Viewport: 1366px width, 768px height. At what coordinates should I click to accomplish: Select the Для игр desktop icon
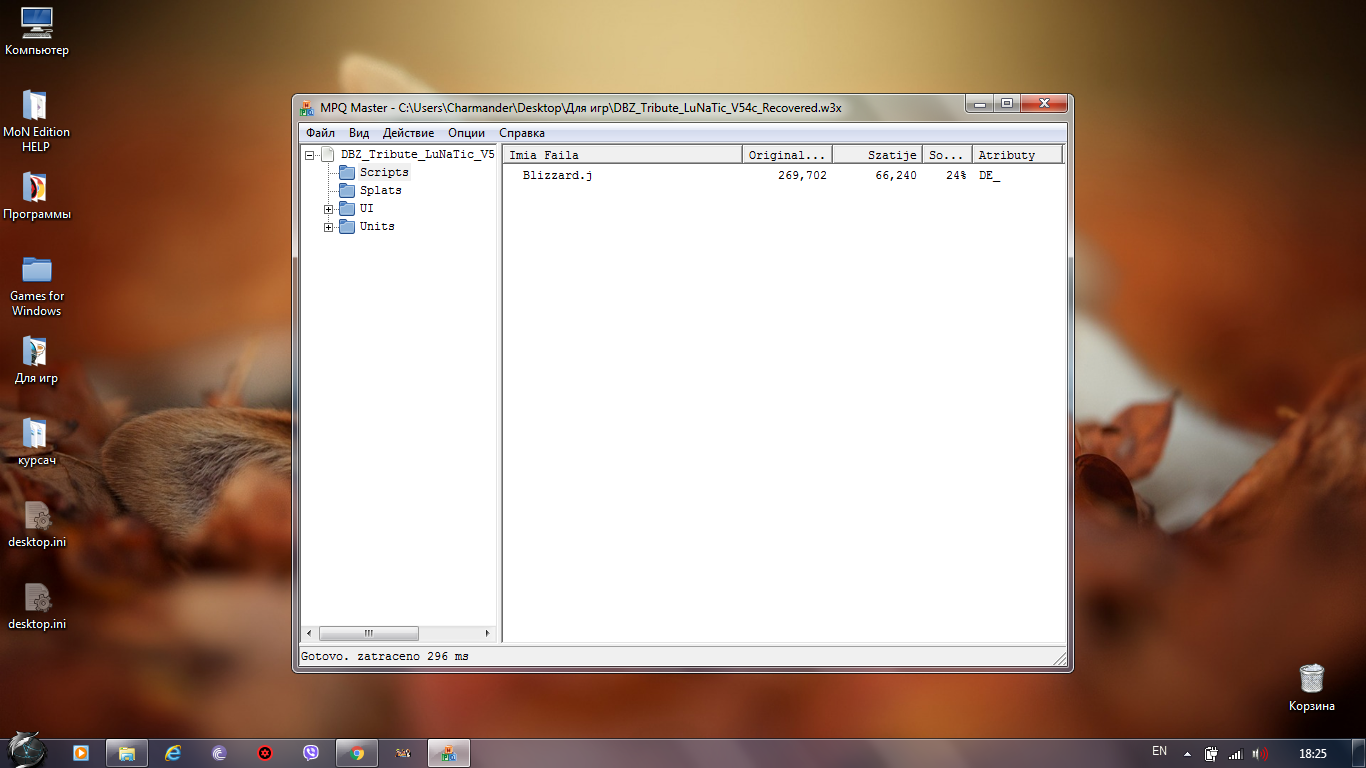pos(37,360)
